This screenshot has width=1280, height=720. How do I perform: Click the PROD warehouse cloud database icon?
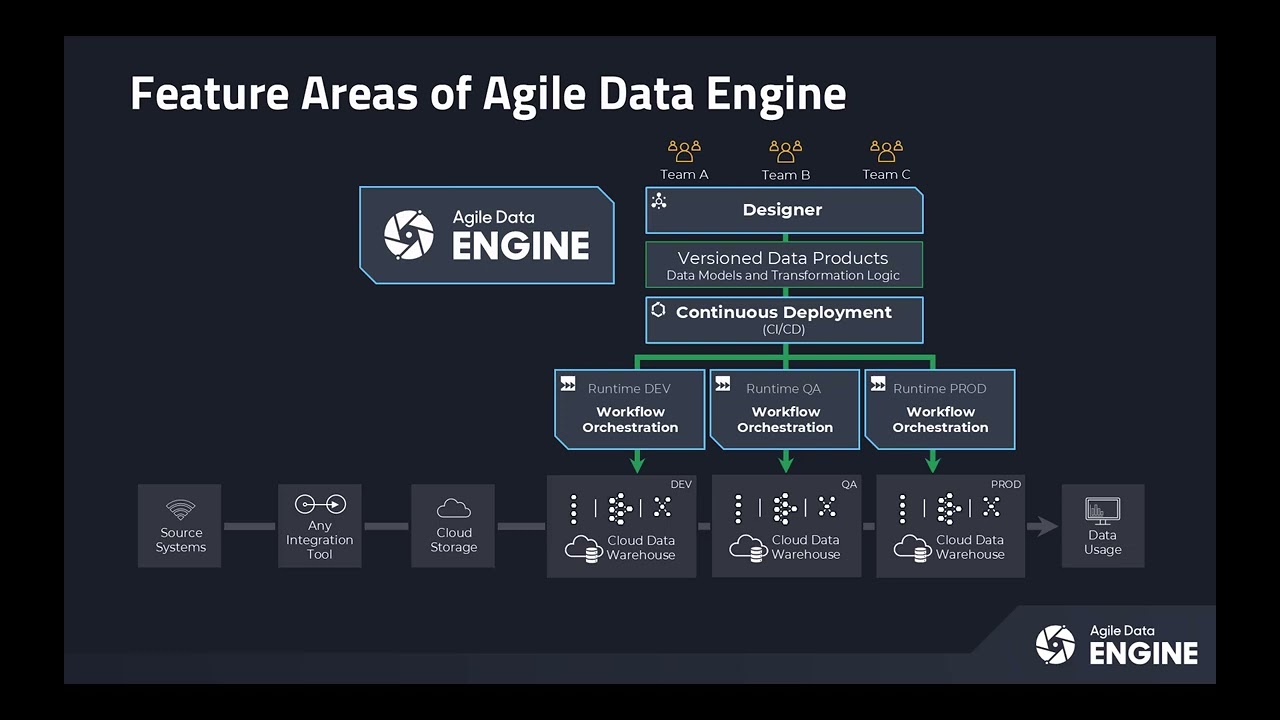912,548
